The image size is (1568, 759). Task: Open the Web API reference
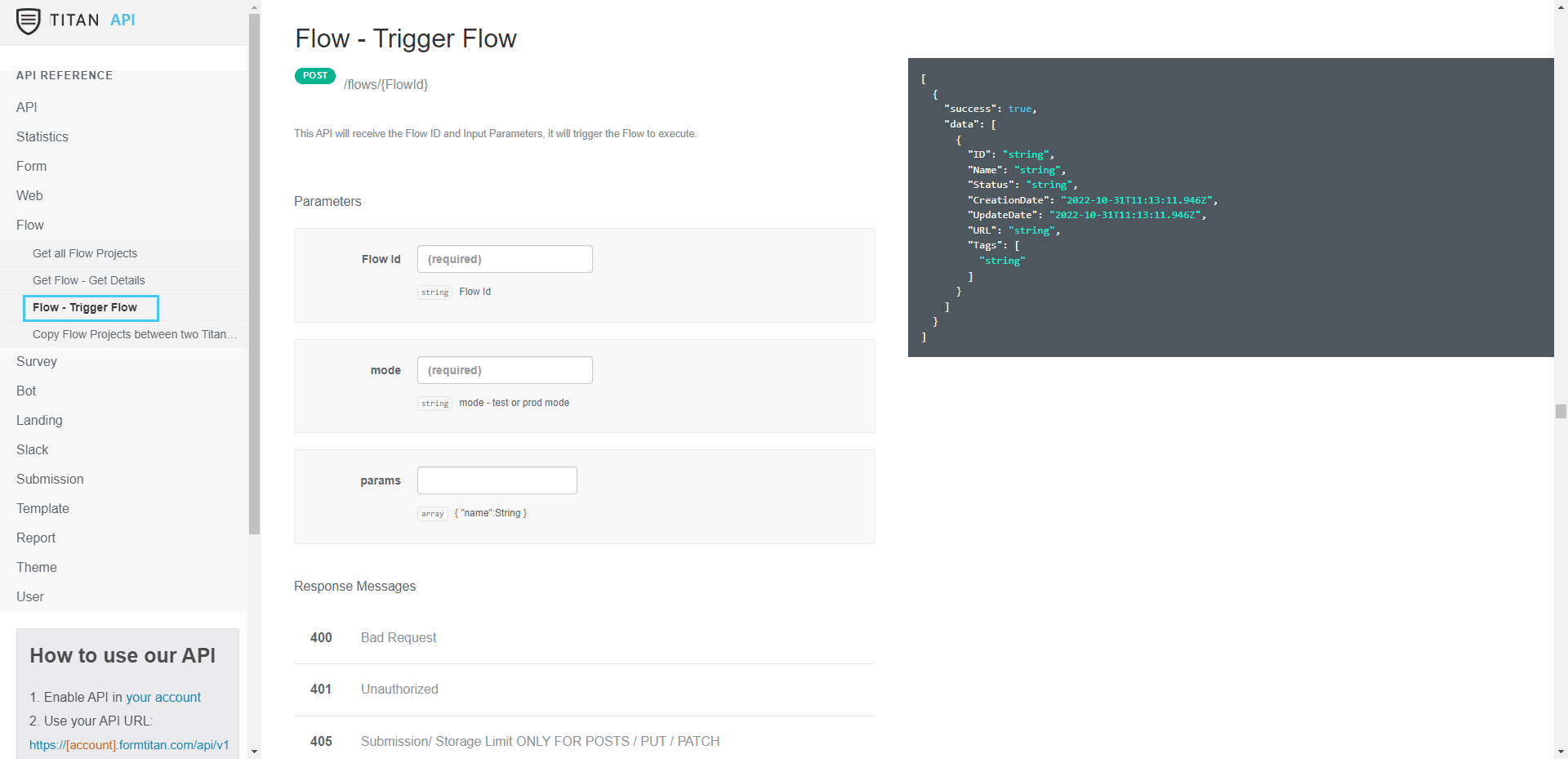click(29, 195)
